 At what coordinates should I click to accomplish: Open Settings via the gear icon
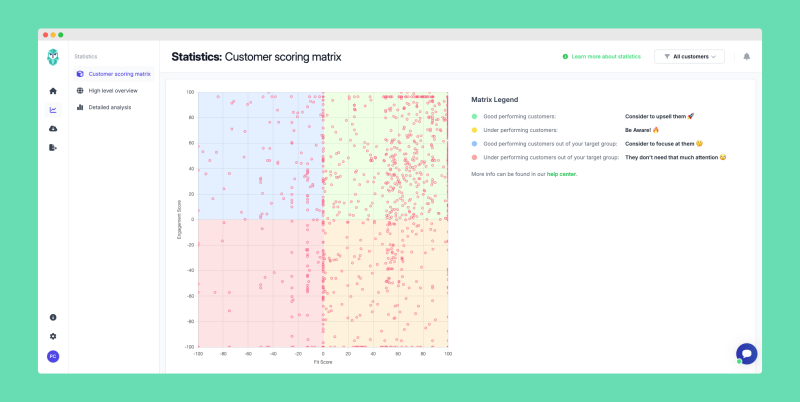pyautogui.click(x=53, y=336)
